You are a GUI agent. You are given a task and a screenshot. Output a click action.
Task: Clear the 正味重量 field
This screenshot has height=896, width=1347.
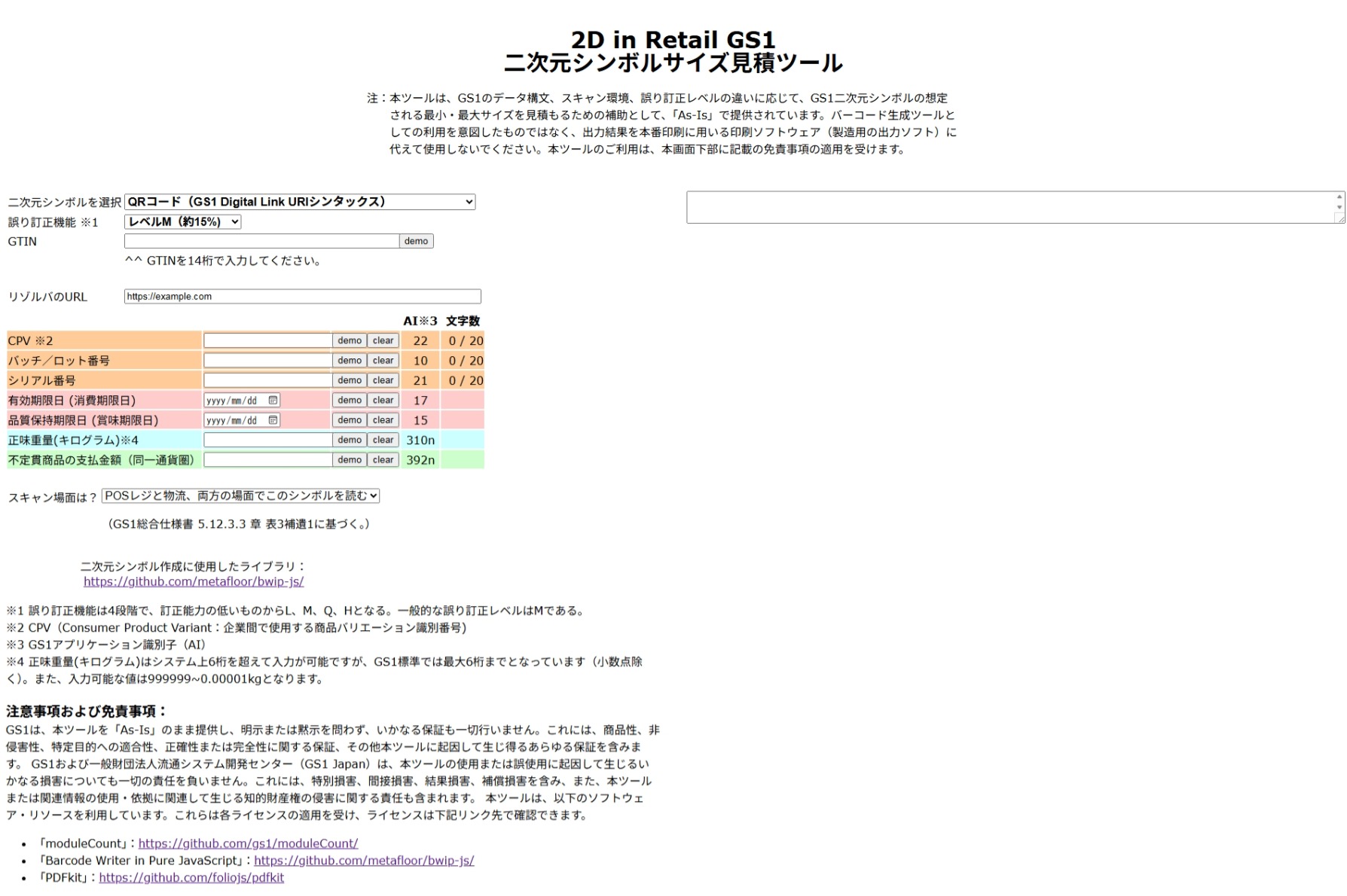point(382,440)
